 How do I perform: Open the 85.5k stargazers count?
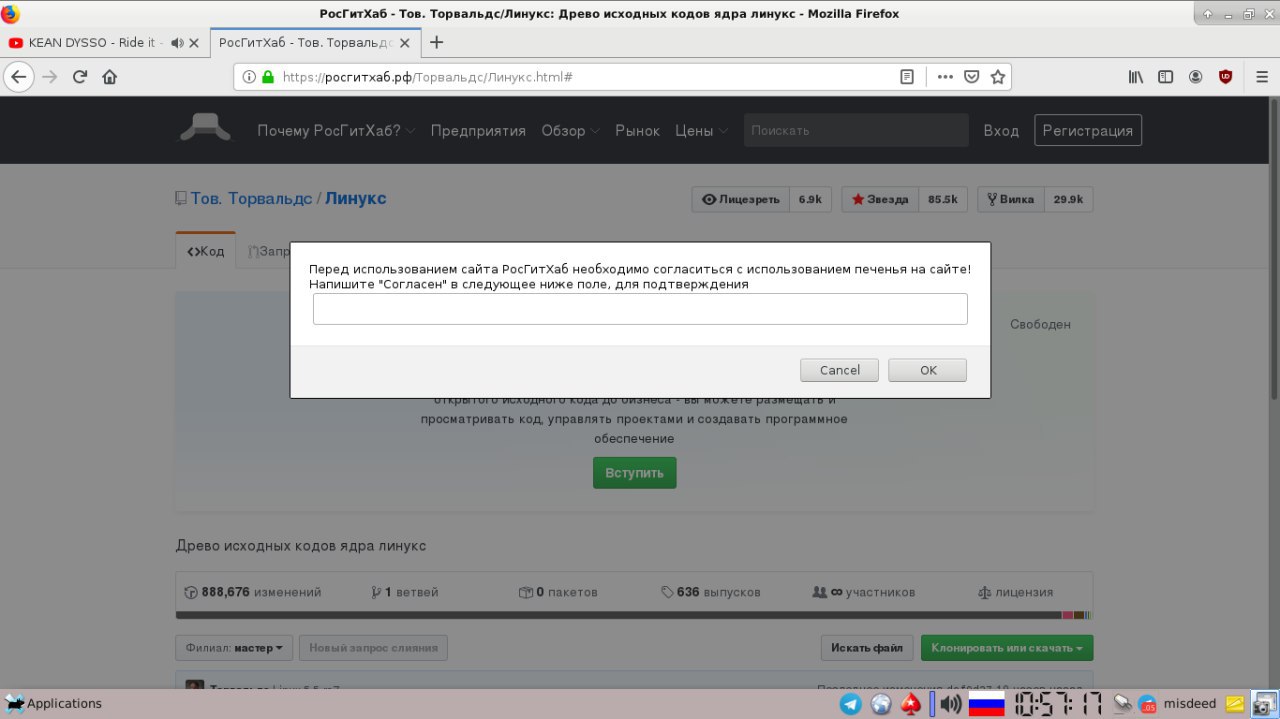click(x=942, y=199)
